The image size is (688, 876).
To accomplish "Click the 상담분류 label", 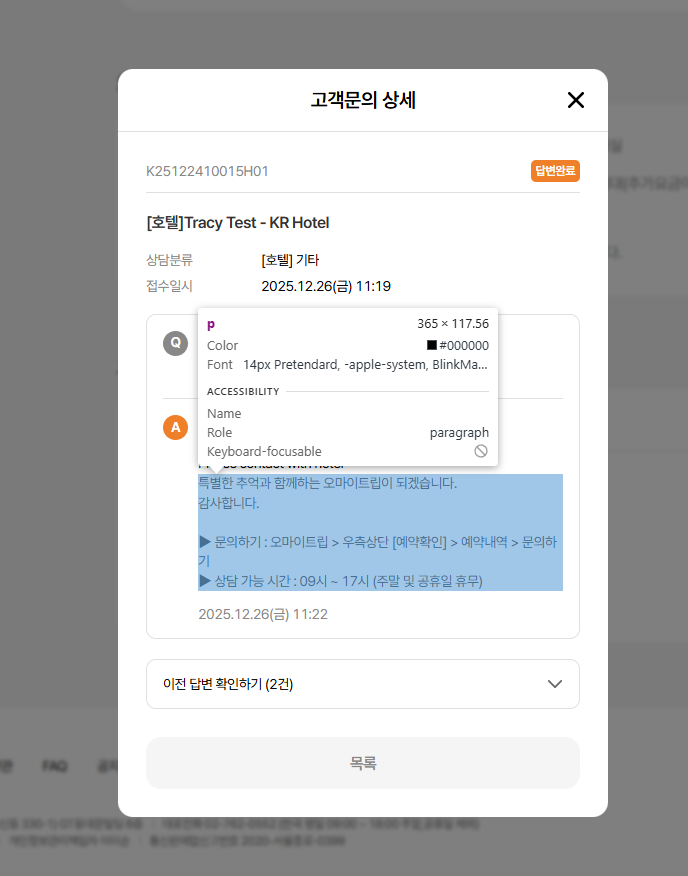I will tap(169, 260).
